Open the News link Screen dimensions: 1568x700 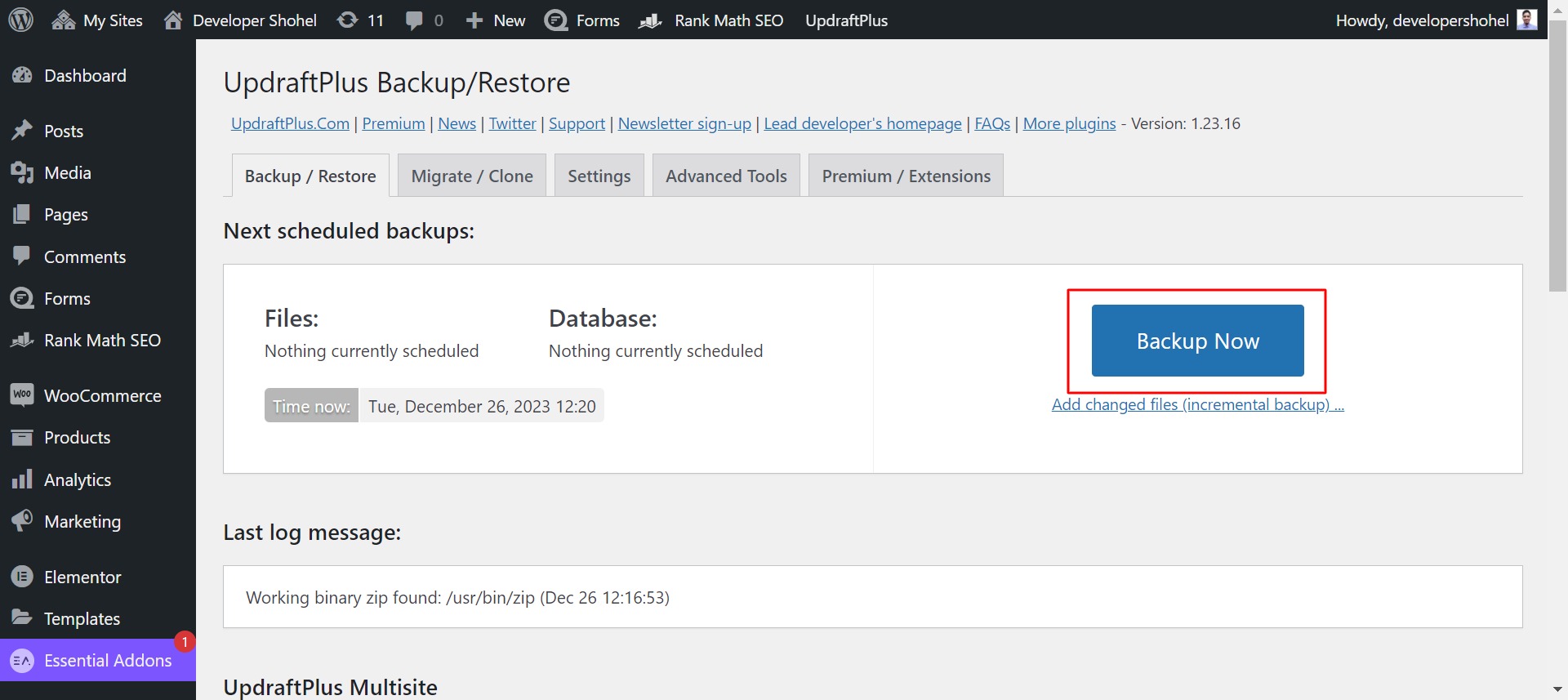tap(457, 123)
